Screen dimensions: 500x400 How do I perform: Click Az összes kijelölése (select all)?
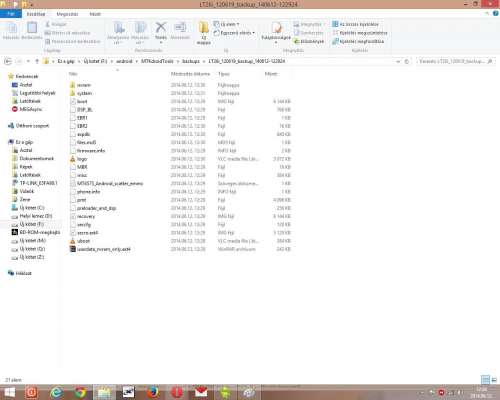click(x=355, y=24)
